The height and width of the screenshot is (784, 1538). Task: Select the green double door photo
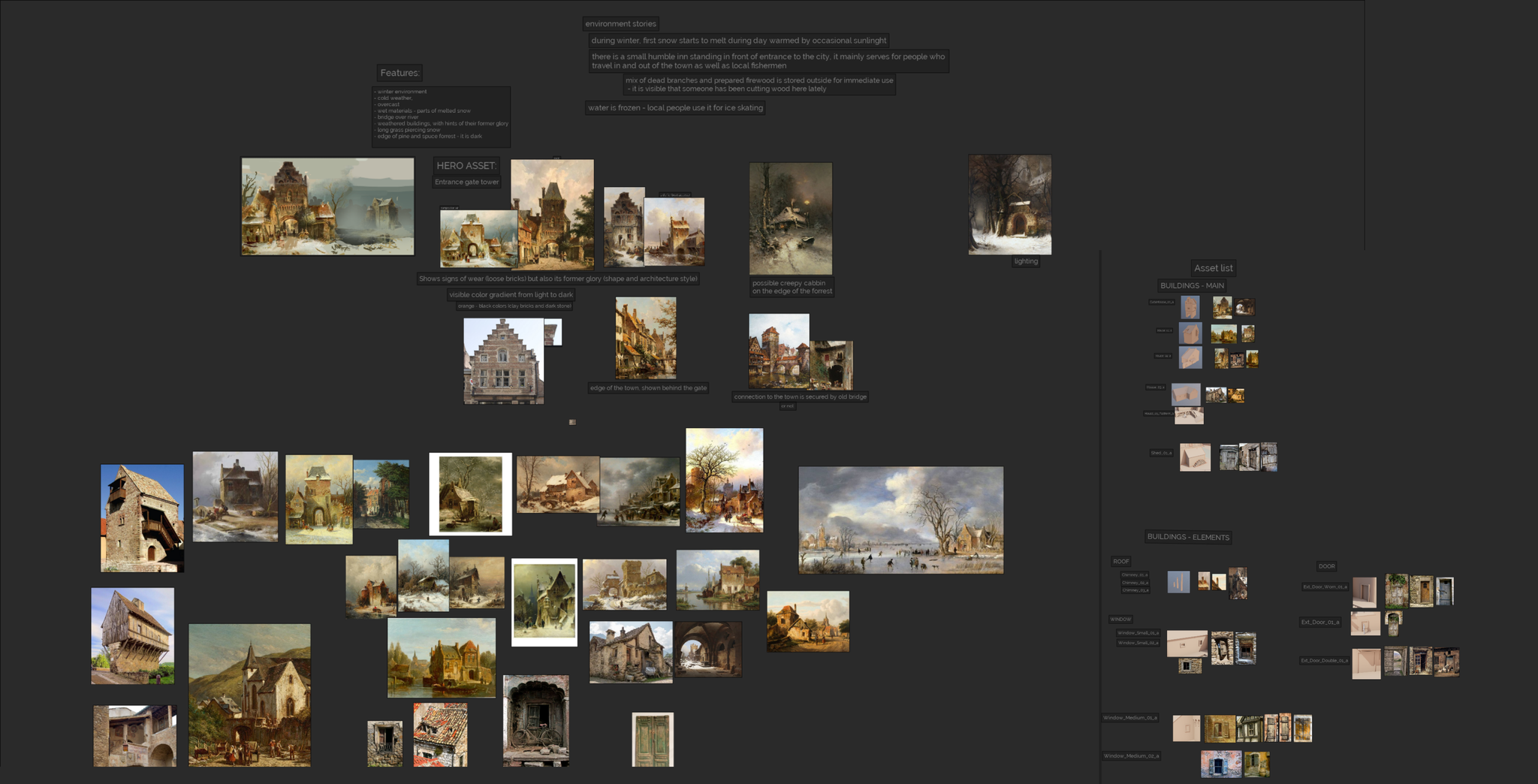point(653,740)
